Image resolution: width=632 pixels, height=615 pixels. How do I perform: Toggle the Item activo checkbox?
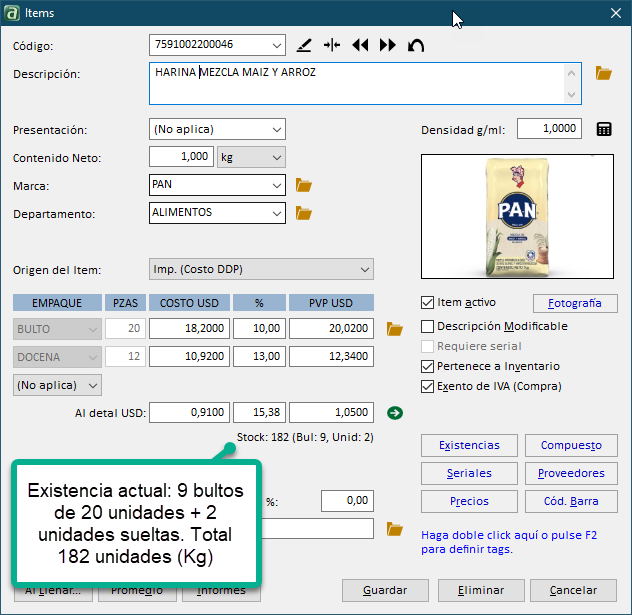point(428,302)
